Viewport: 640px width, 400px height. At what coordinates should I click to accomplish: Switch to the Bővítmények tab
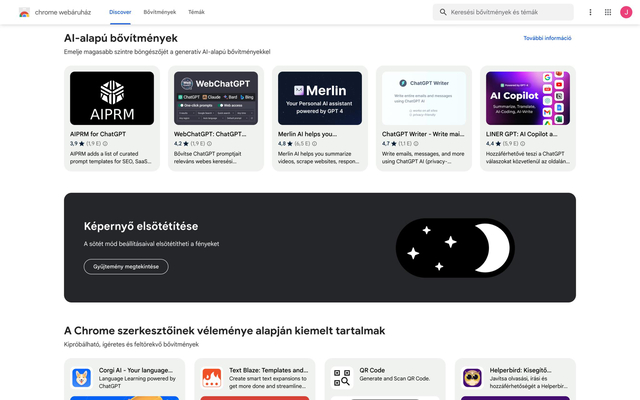[160, 12]
